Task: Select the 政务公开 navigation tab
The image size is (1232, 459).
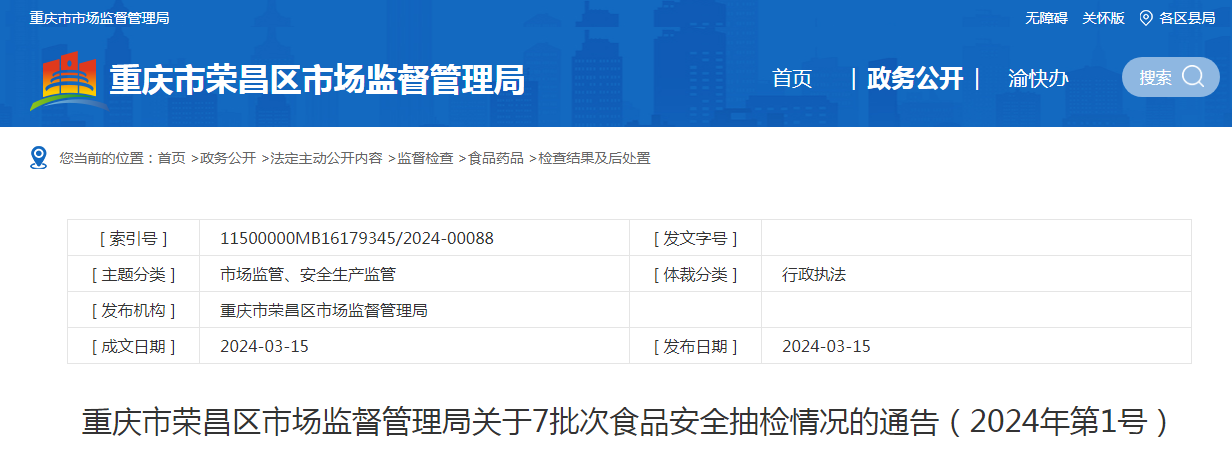Action: point(914,79)
